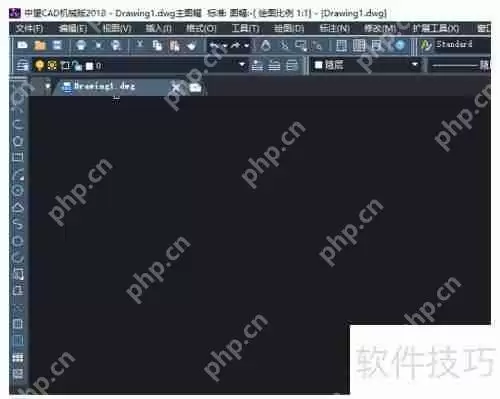Activate the Match Properties brush icon
Image resolution: width=500 pixels, height=399 pixels.
point(192,45)
